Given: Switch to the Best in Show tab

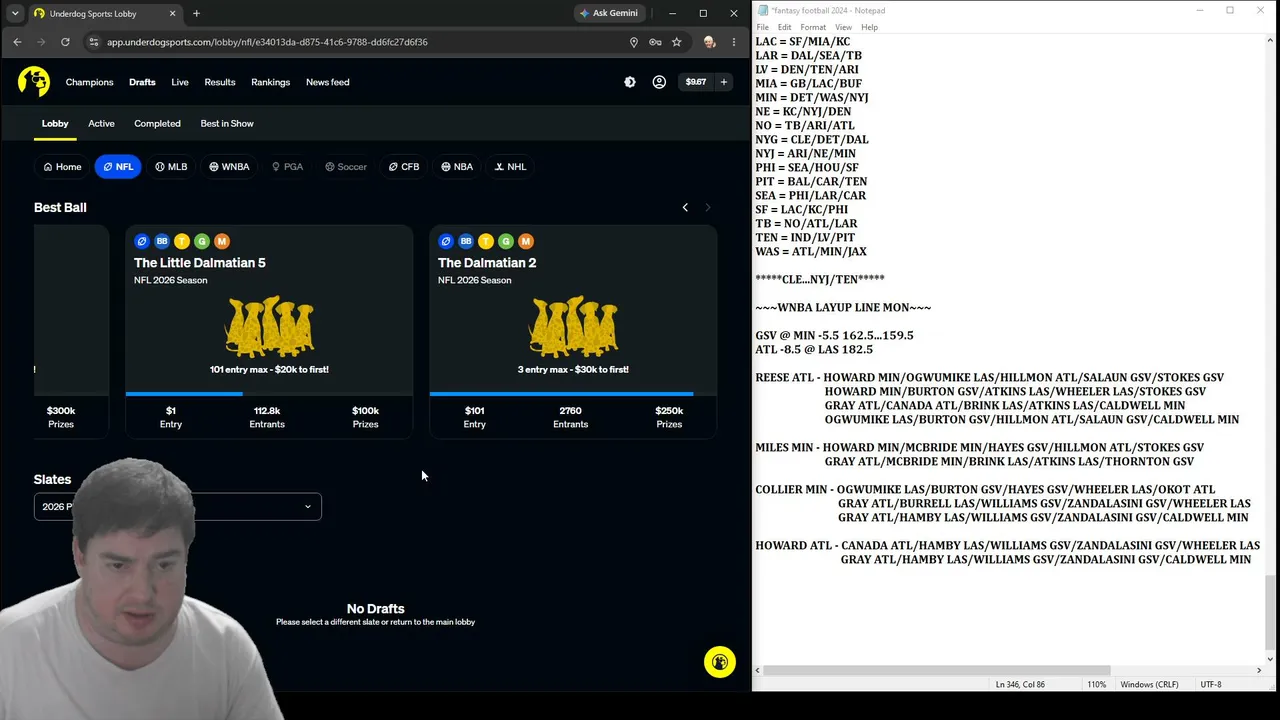Looking at the screenshot, I should pos(227,124).
